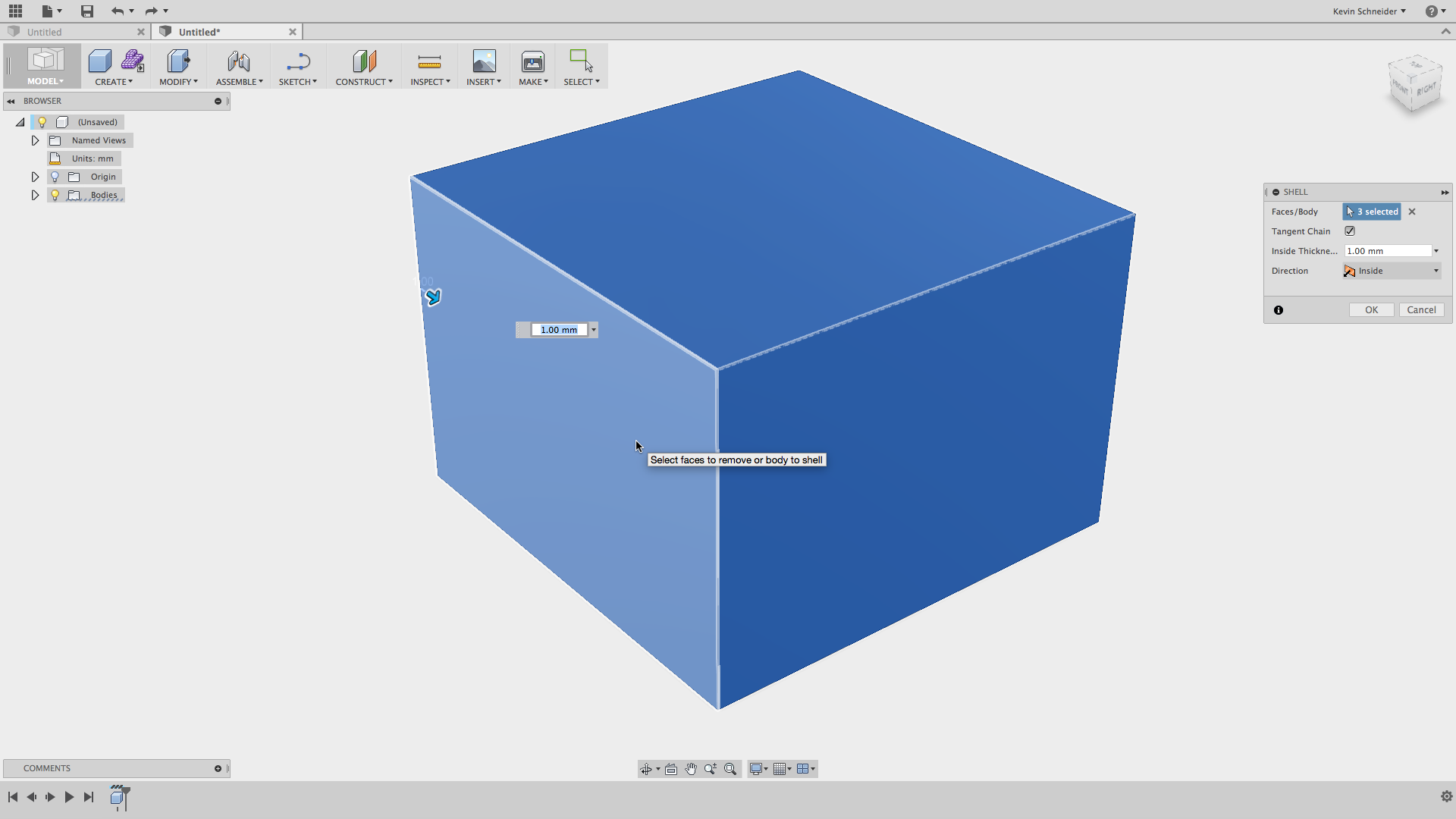This screenshot has height=819, width=1456.
Task: Click the Cancel button in Shell dialog
Action: point(1421,309)
